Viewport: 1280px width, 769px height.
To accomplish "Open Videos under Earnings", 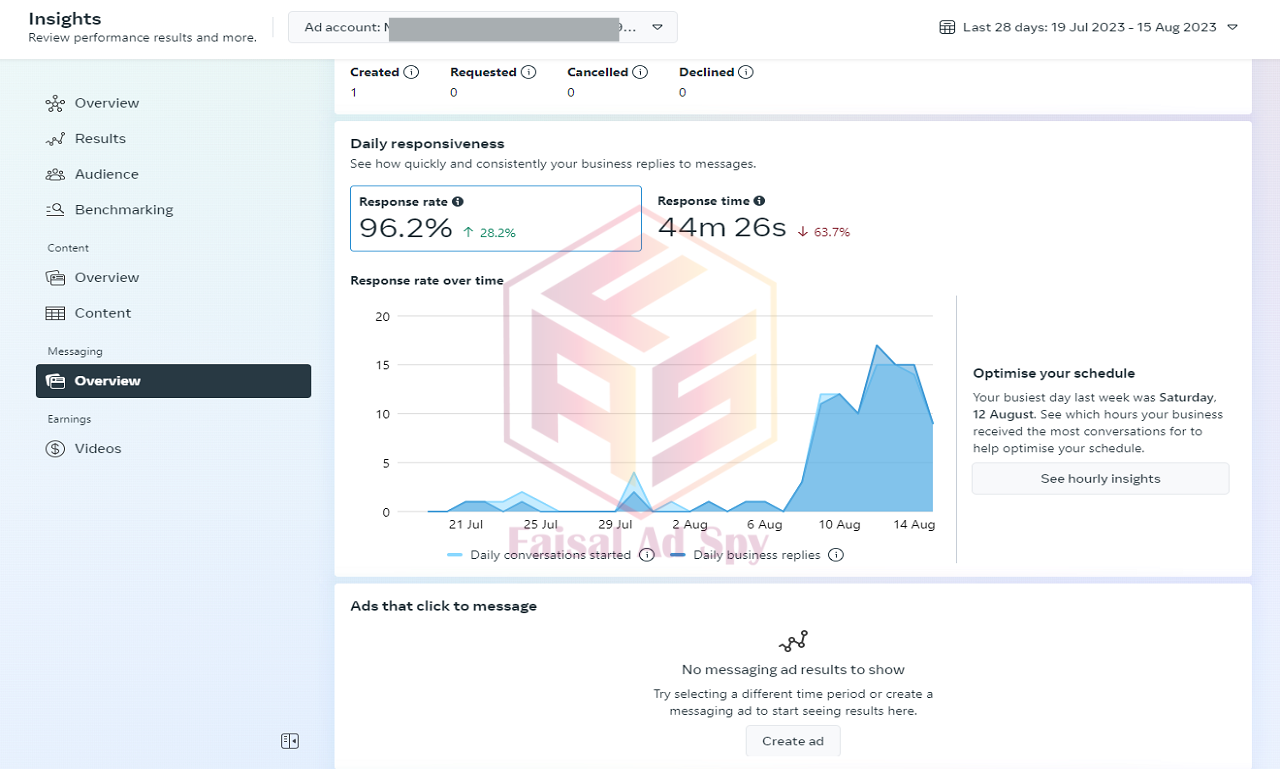I will [x=97, y=449].
